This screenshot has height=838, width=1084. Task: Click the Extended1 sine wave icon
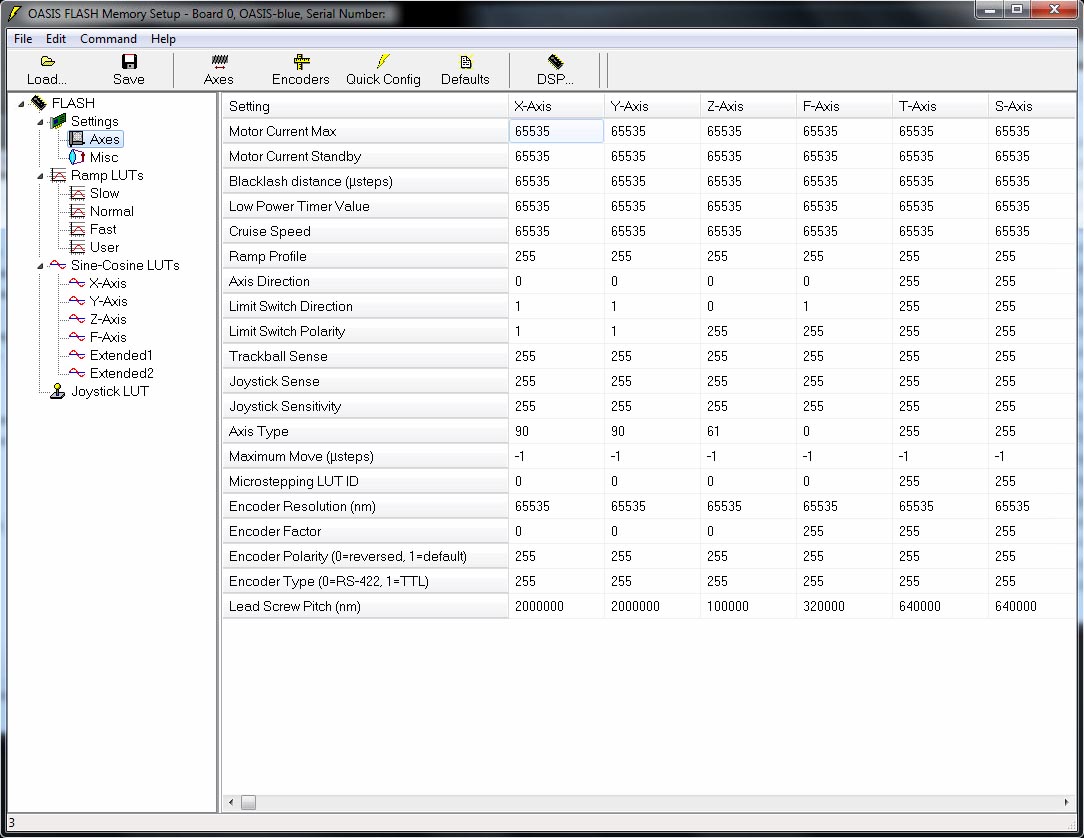click(77, 355)
